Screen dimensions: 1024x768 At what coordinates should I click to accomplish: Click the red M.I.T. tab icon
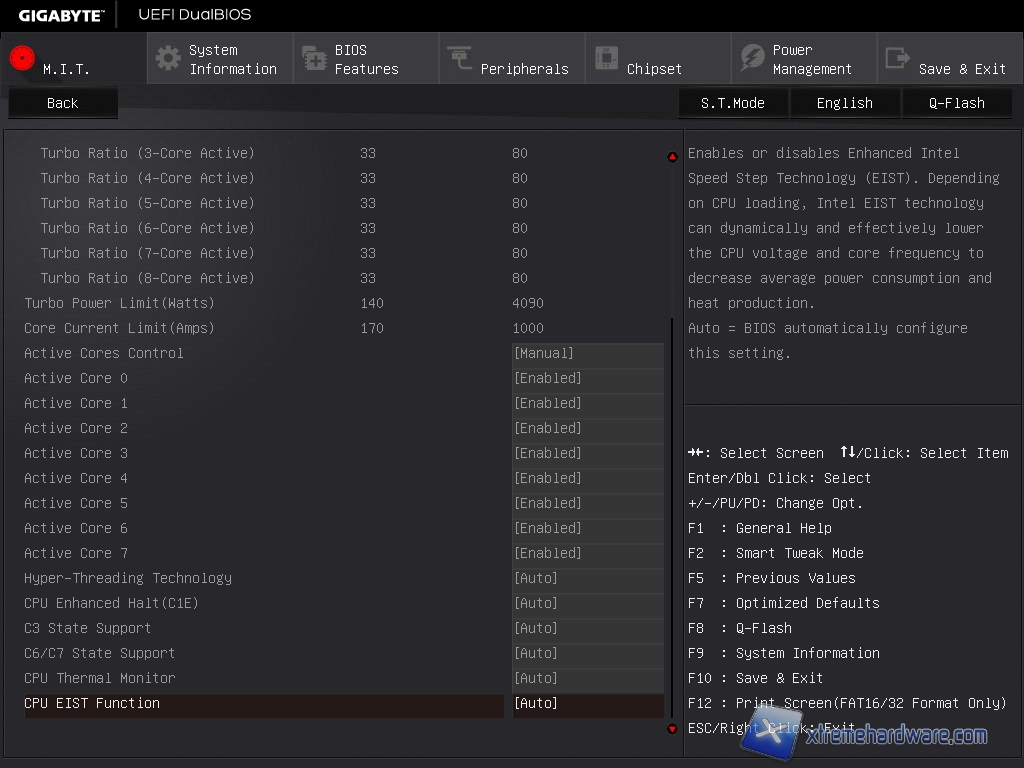(x=22, y=58)
